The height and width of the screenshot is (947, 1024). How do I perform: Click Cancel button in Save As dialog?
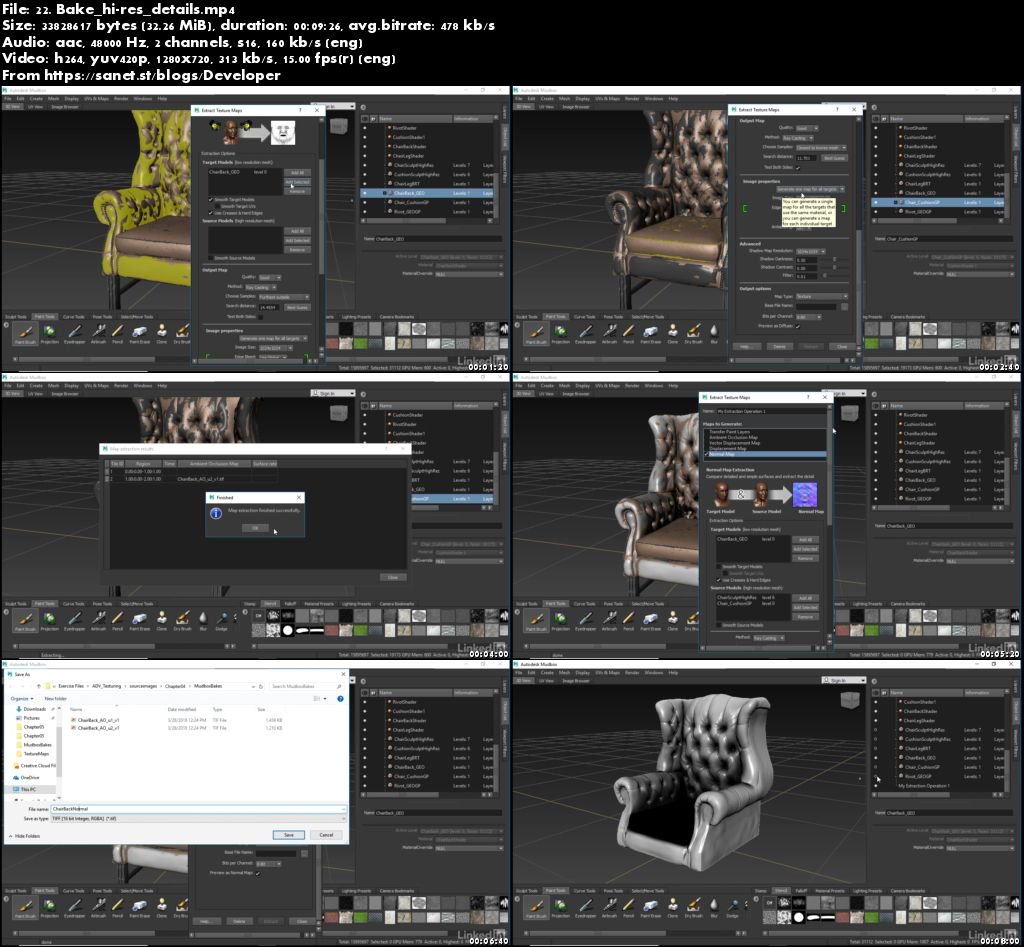tap(326, 835)
